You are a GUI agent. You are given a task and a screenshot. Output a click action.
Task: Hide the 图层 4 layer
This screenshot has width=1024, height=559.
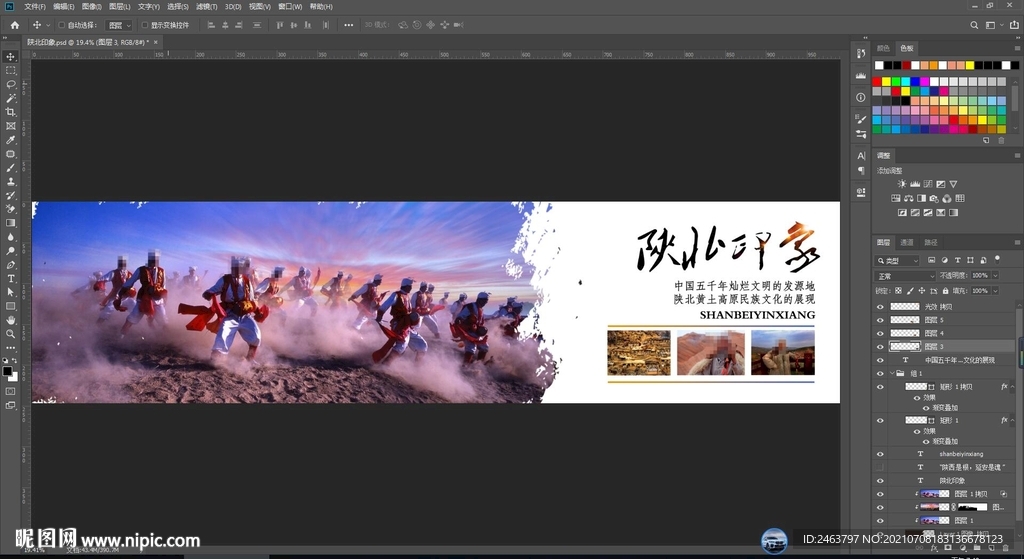pyautogui.click(x=880, y=333)
